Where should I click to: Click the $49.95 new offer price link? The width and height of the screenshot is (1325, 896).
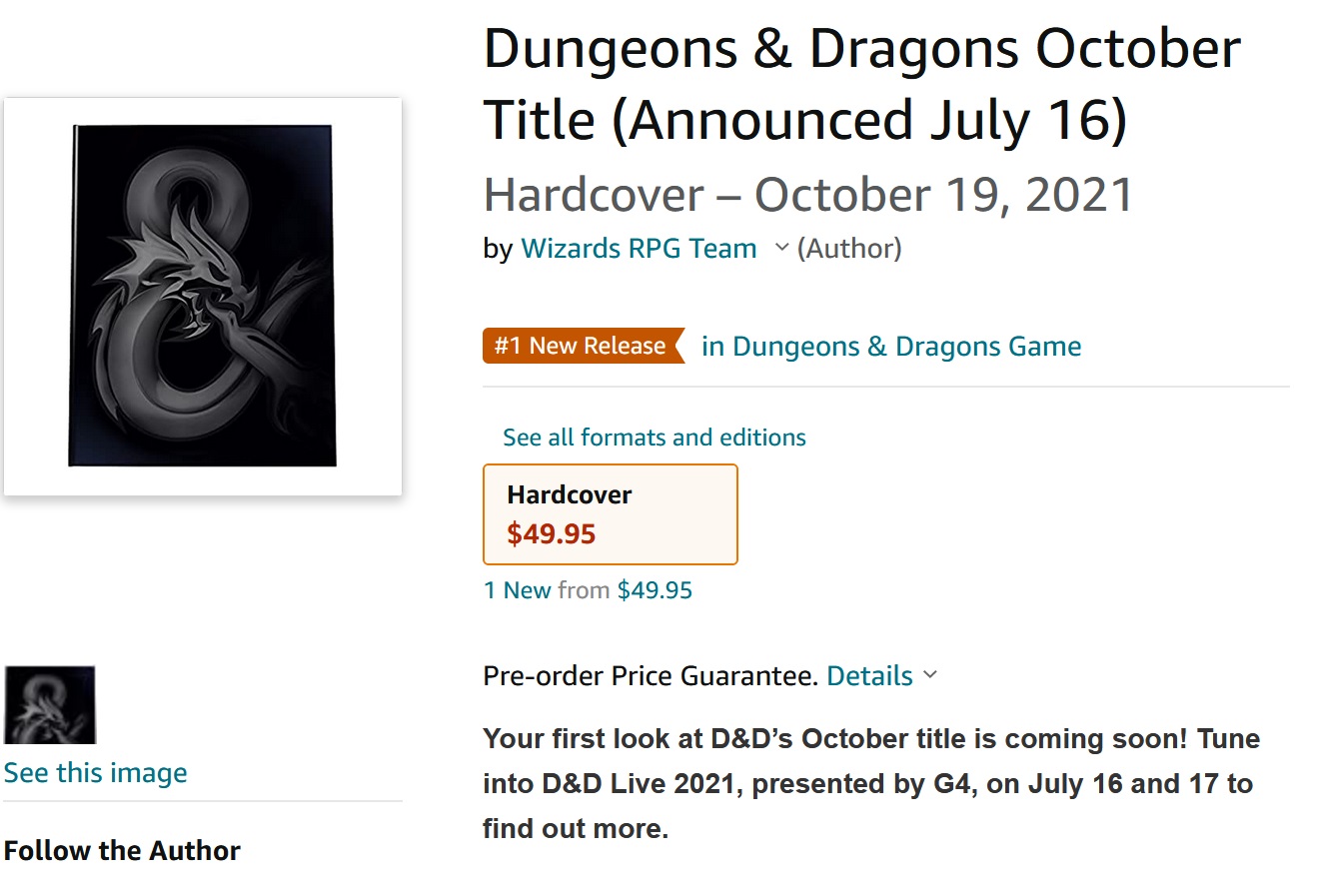coord(655,590)
